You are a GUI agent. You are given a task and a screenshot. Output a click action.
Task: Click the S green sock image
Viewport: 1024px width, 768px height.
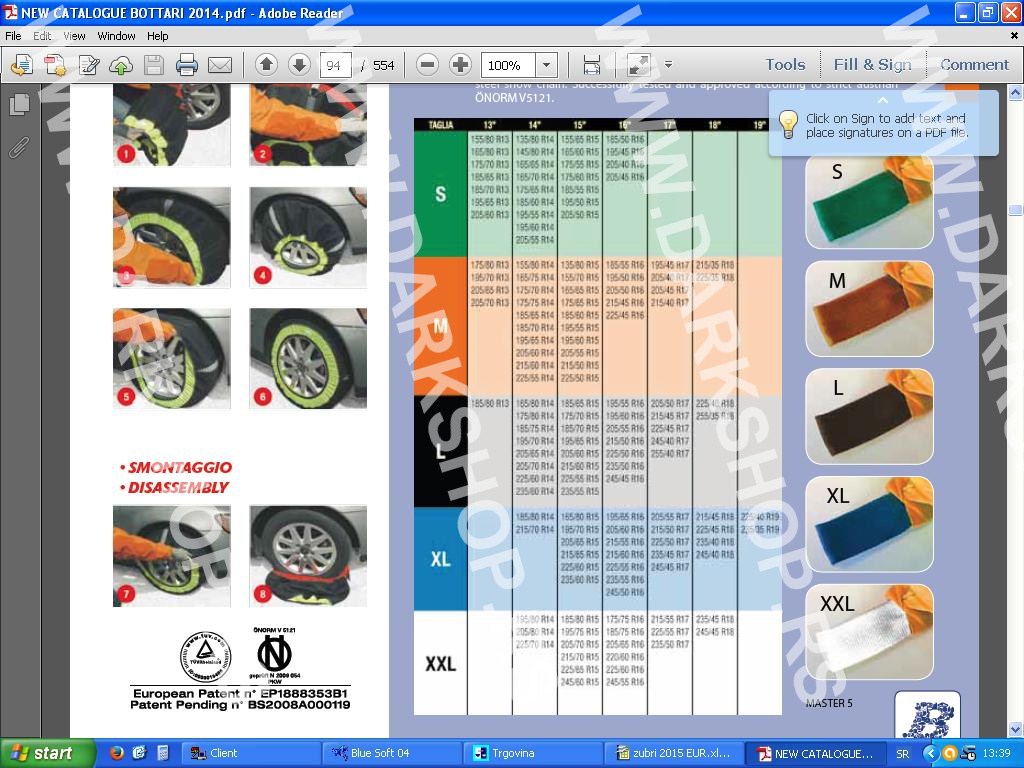coord(869,200)
